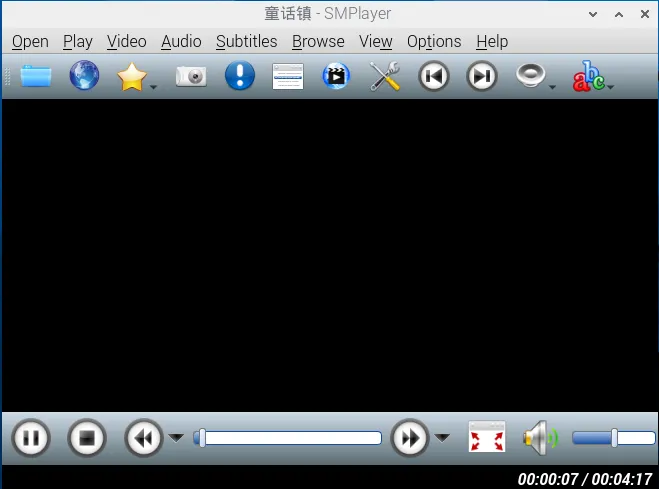Open the Subtitles menu
This screenshot has height=489, width=659.
coord(247,41)
